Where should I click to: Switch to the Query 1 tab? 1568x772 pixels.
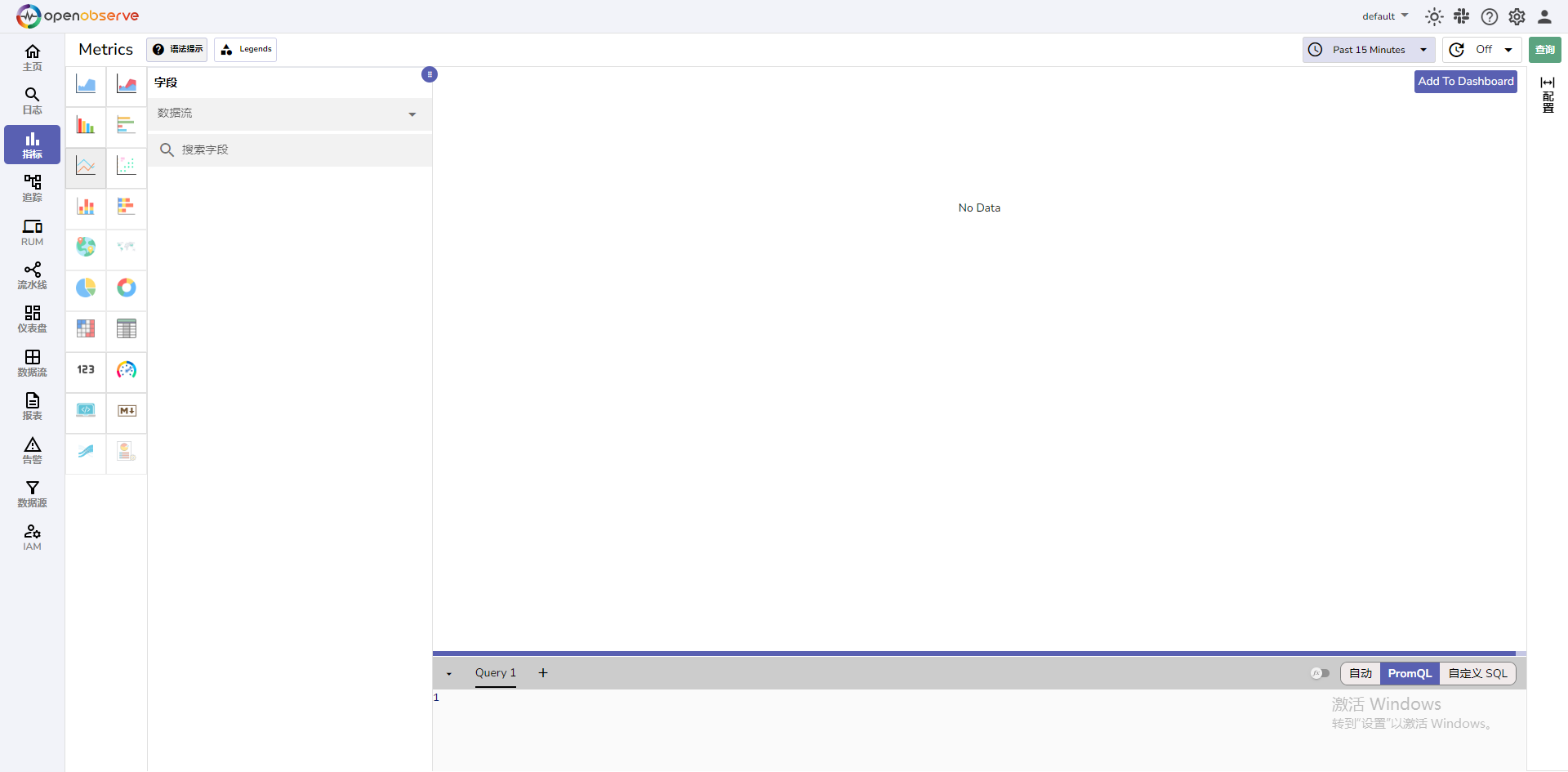tap(495, 673)
